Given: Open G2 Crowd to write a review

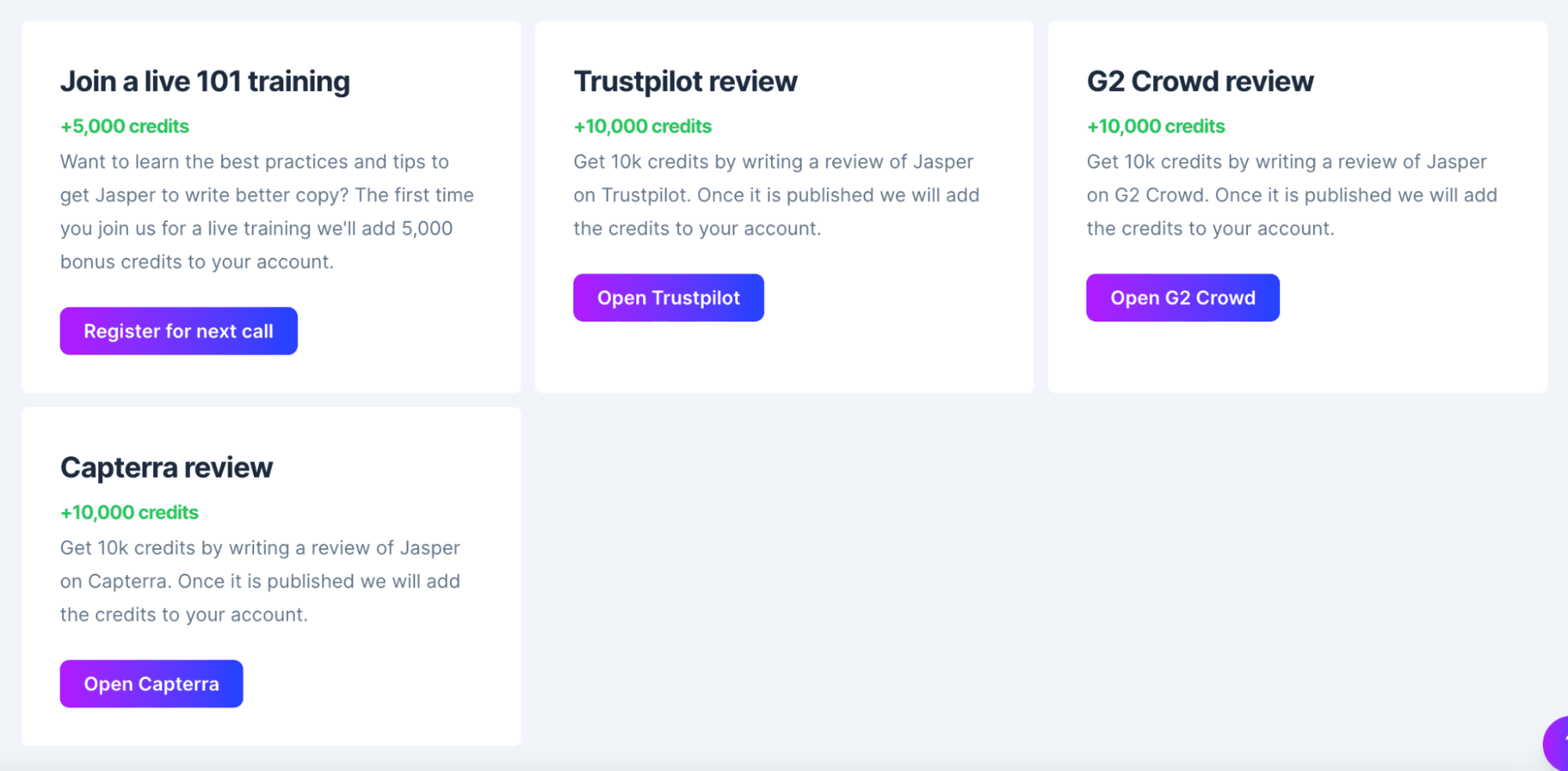Looking at the screenshot, I should [1182, 297].
